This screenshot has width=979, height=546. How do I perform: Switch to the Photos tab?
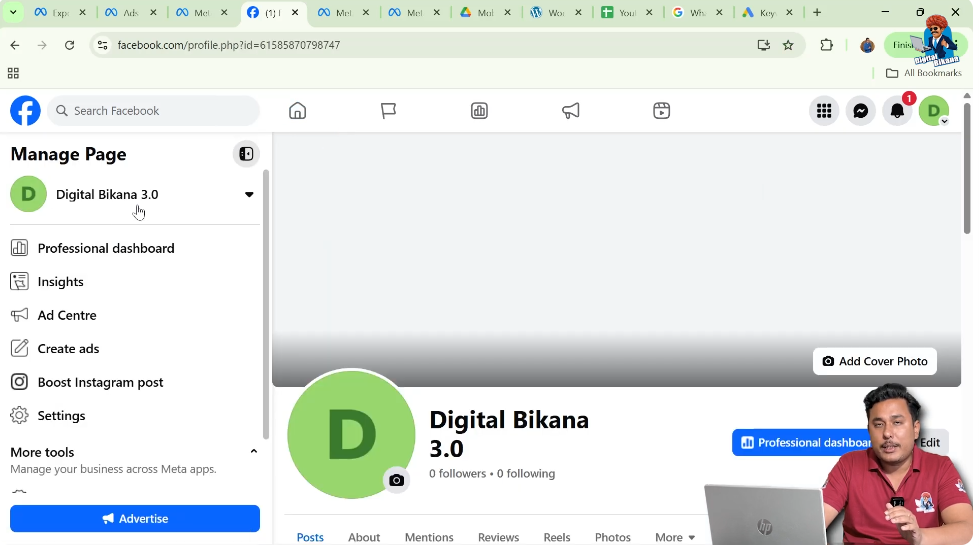tap(612, 537)
